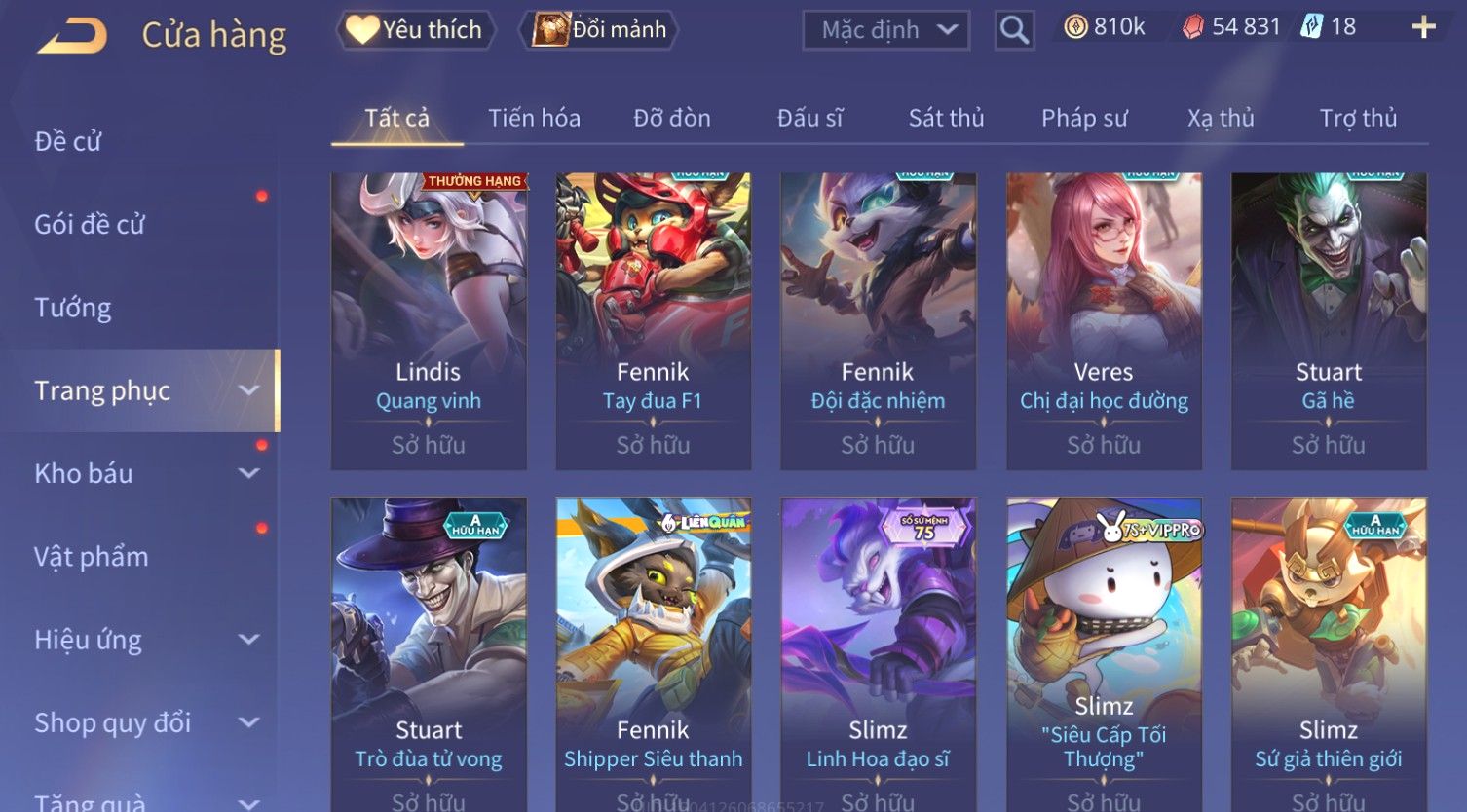Switch to the Pháp sư tab

pos(1084,118)
